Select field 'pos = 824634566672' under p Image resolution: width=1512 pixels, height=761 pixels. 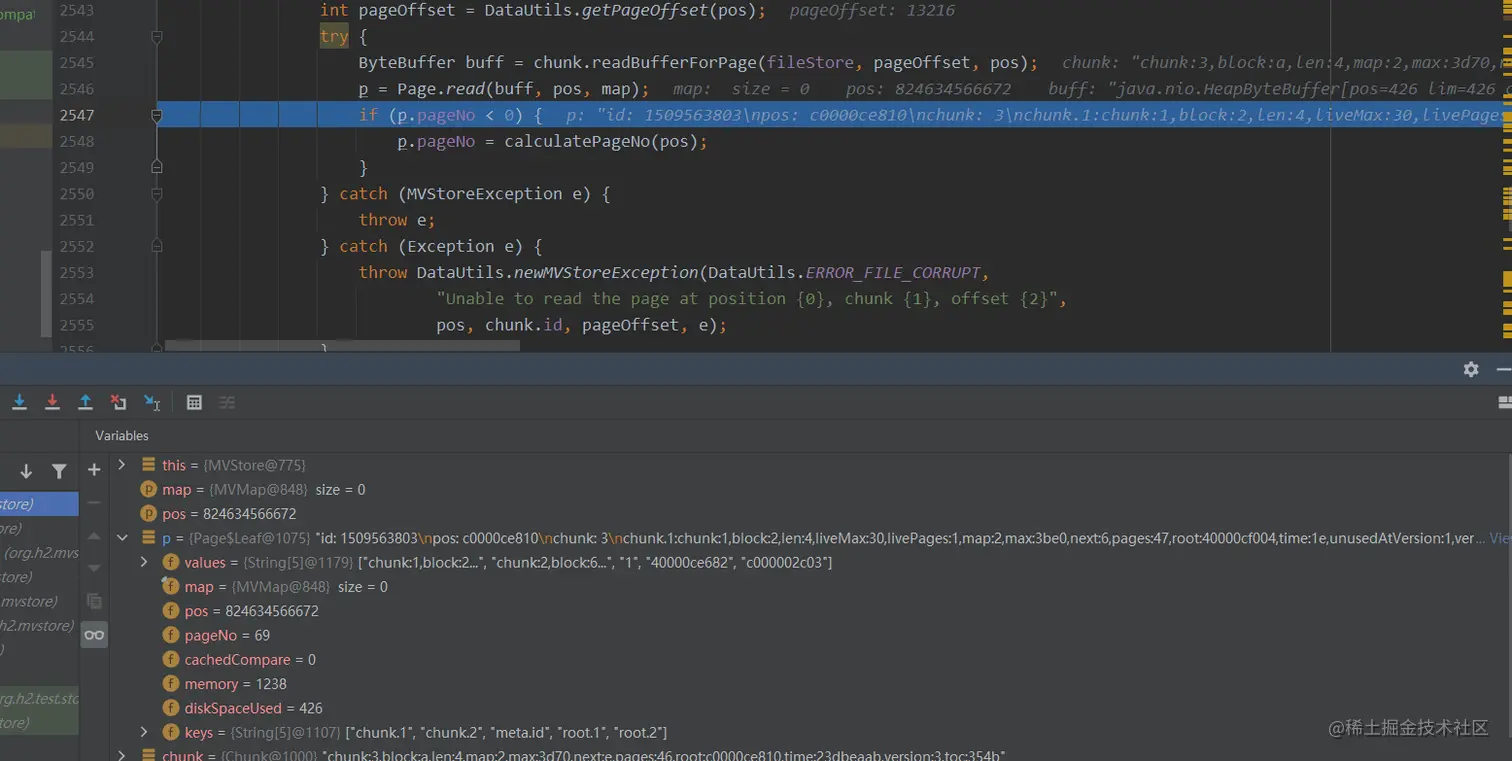811,611
